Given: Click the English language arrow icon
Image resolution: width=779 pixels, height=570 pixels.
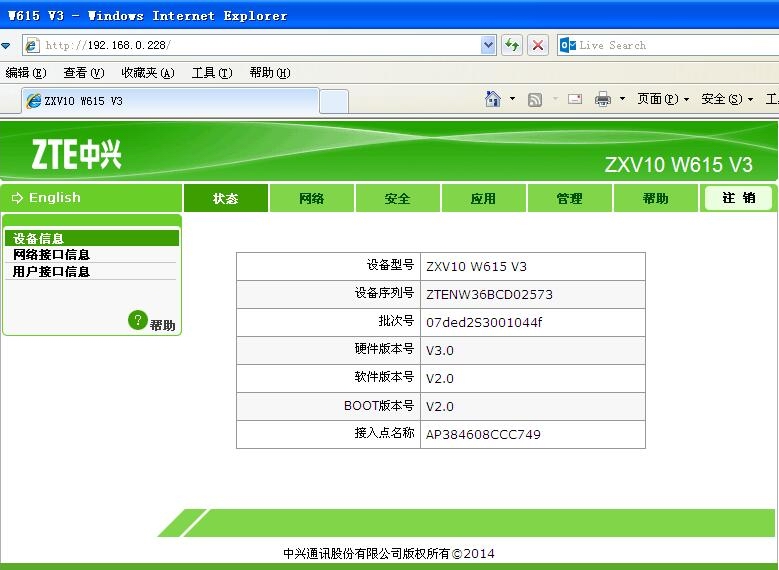Looking at the screenshot, I should [17, 198].
